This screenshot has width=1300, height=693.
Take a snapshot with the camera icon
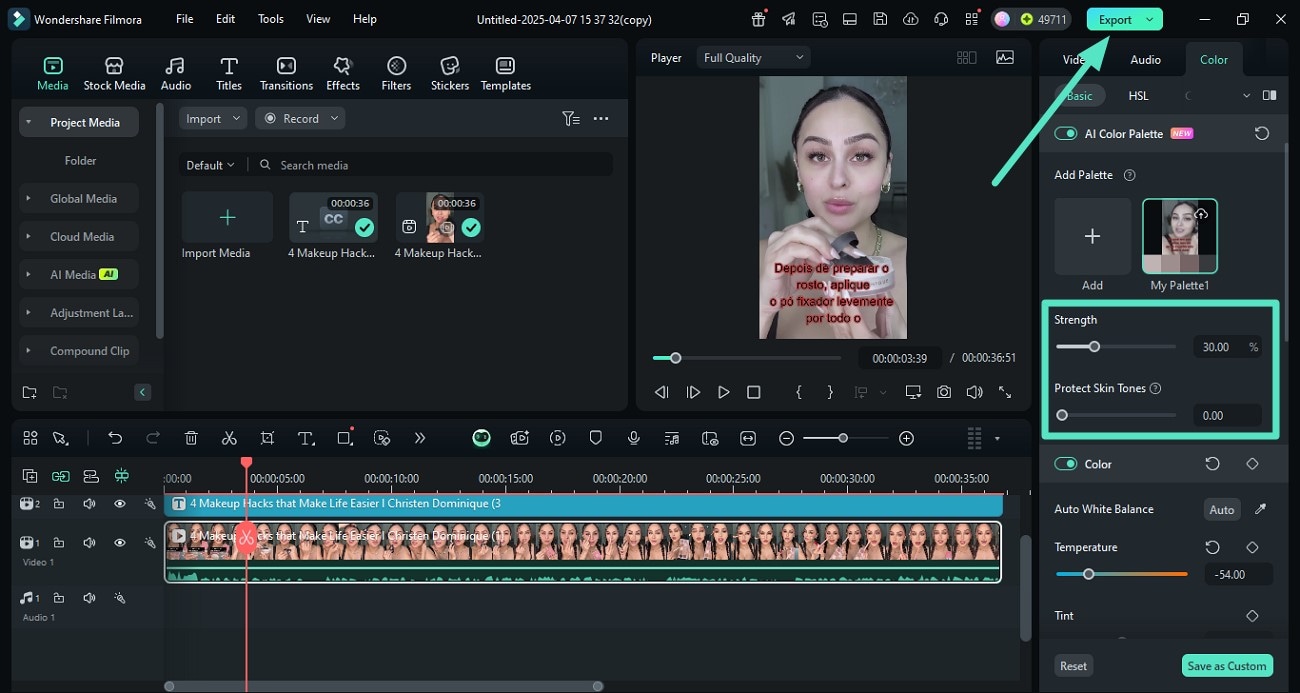click(x=944, y=392)
